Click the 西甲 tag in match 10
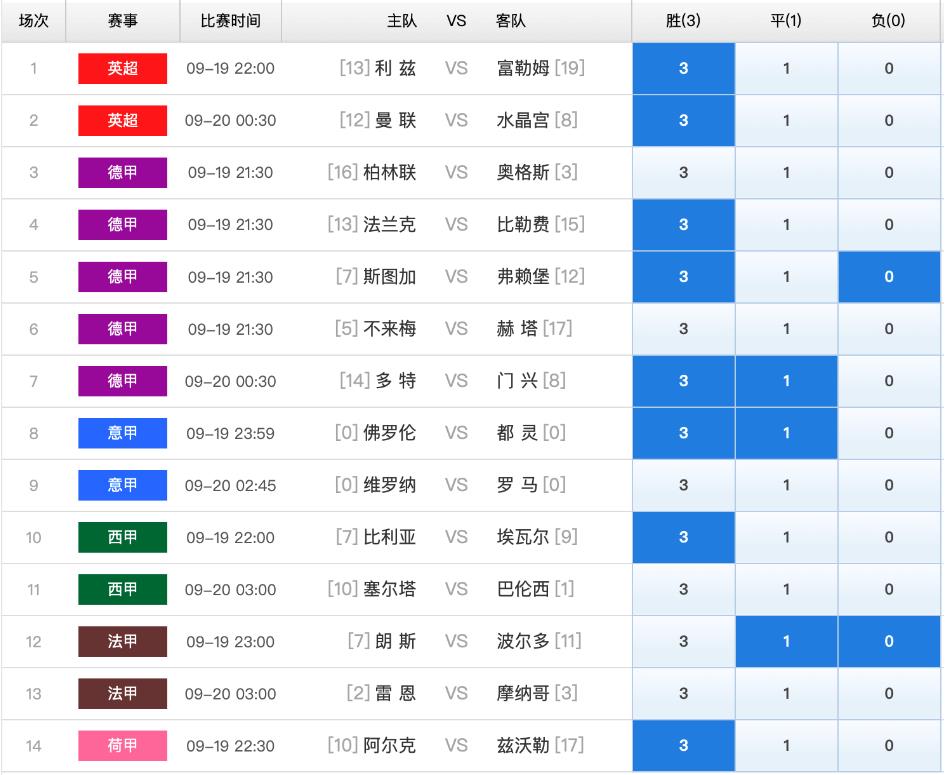The height and width of the screenshot is (775, 945). pos(122,538)
